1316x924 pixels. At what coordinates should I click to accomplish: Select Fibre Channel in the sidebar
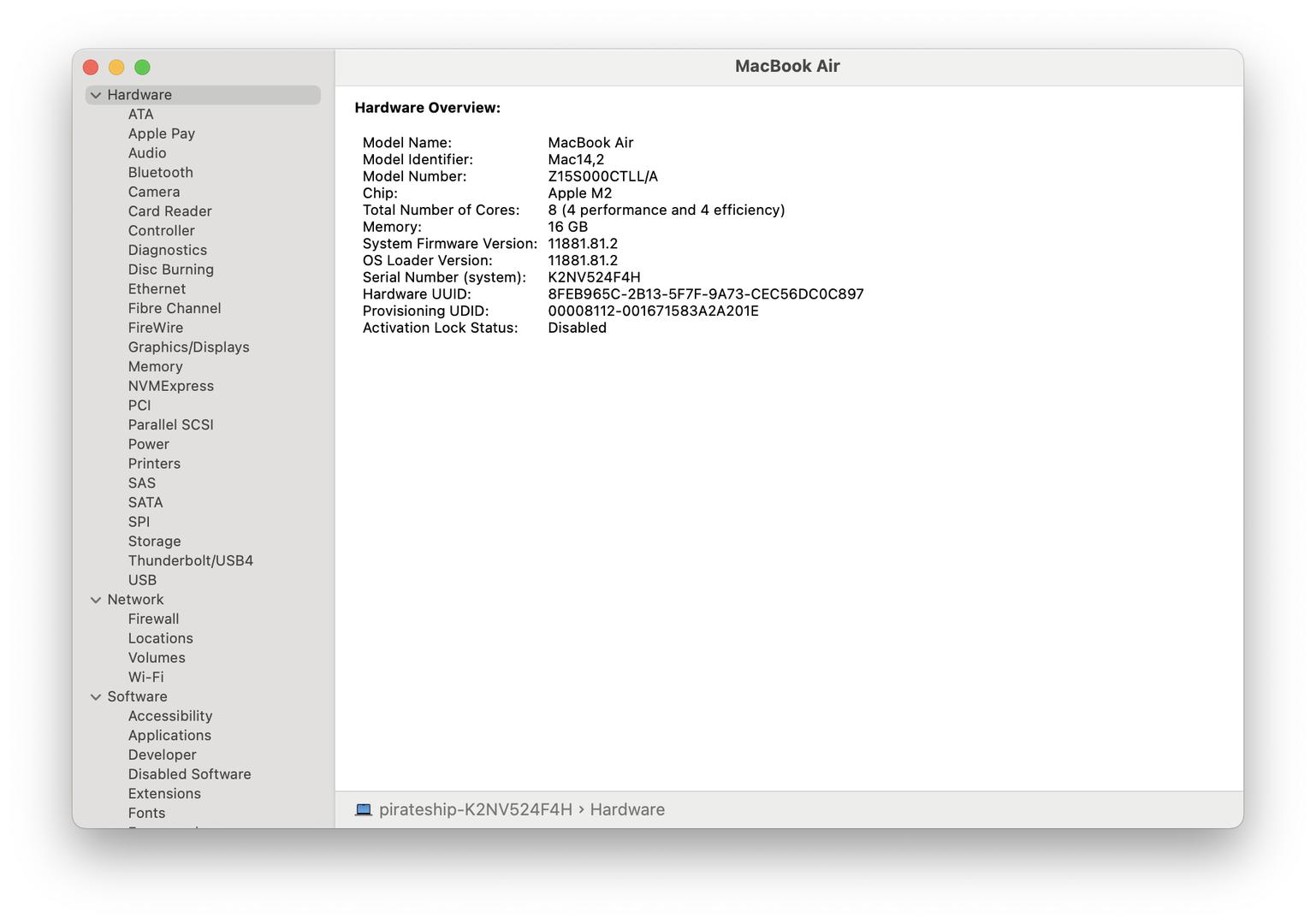coord(175,308)
